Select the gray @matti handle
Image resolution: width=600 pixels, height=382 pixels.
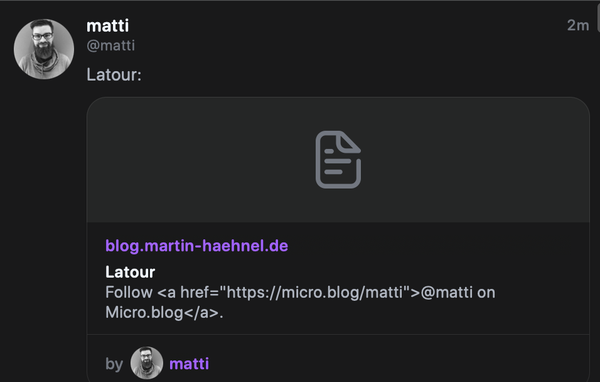[x=111, y=46]
